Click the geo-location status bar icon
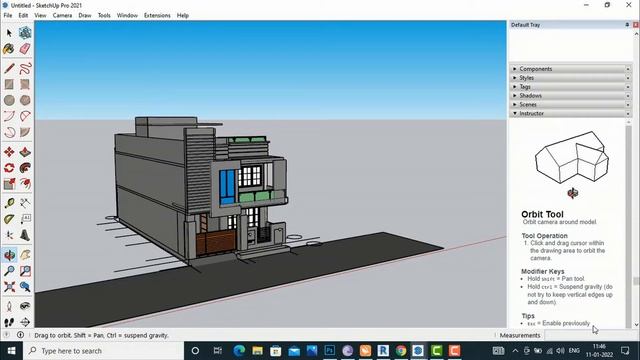 click(x=7, y=335)
